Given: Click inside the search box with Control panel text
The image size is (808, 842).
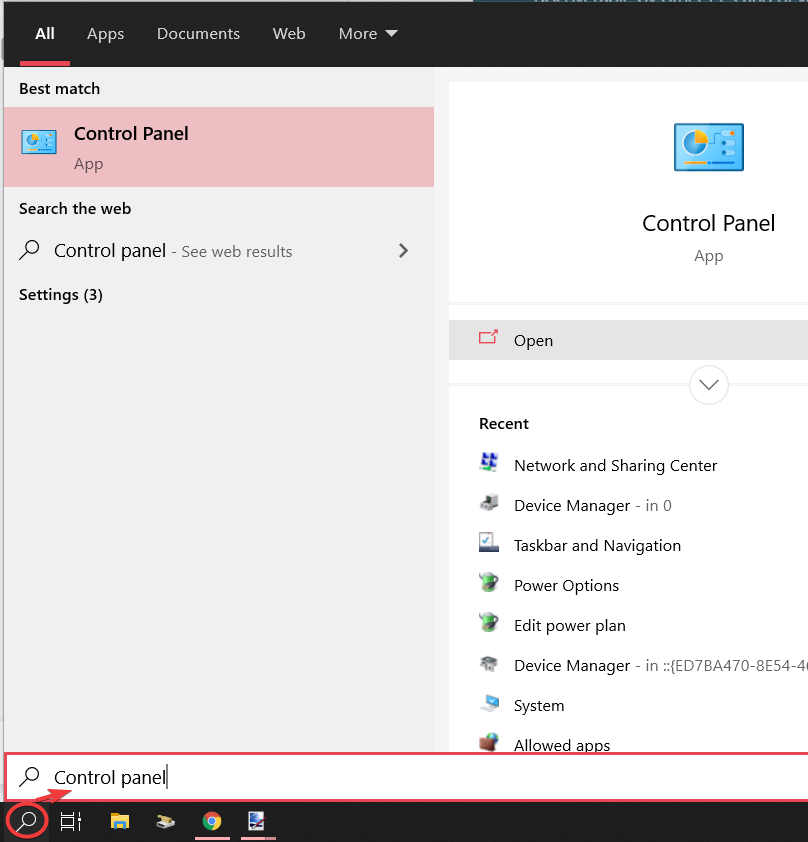Looking at the screenshot, I should tap(406, 777).
